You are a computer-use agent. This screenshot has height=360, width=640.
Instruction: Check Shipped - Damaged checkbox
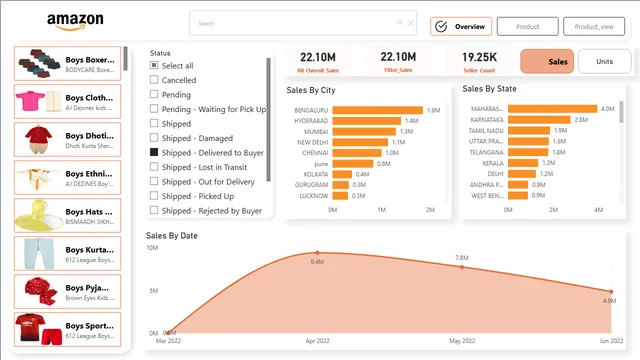pyautogui.click(x=154, y=138)
